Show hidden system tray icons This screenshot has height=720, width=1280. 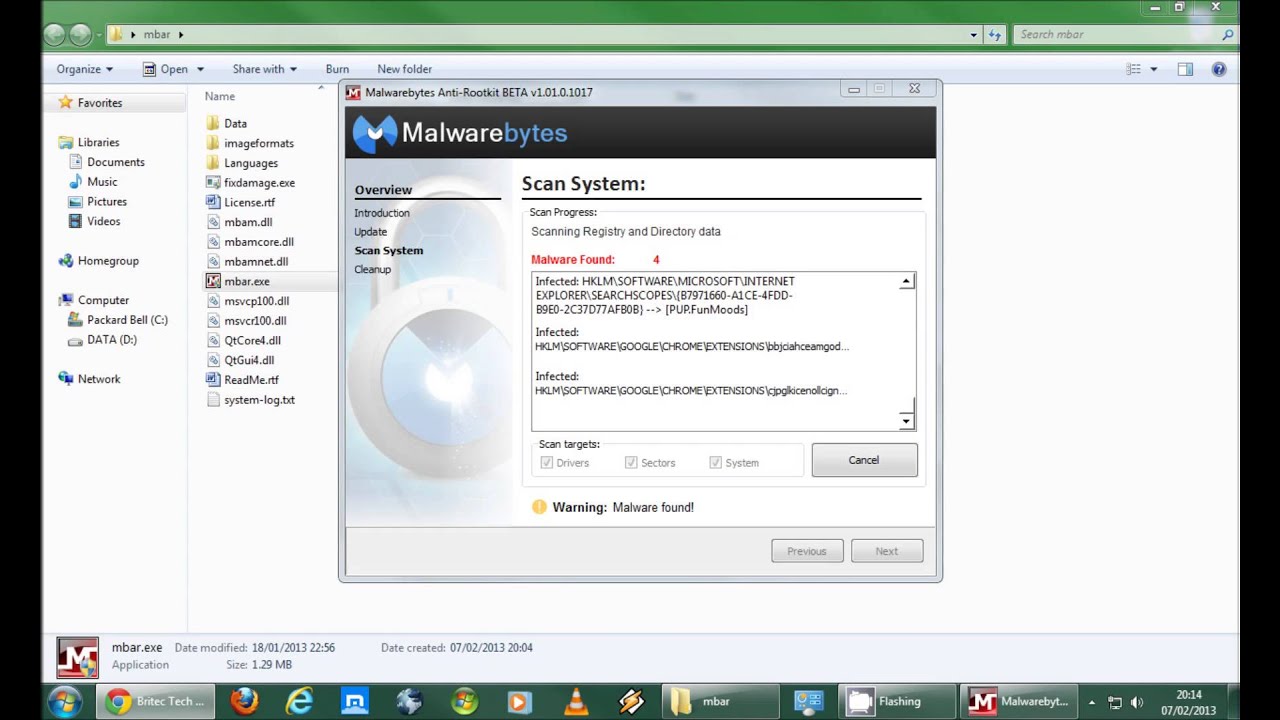(x=1091, y=702)
